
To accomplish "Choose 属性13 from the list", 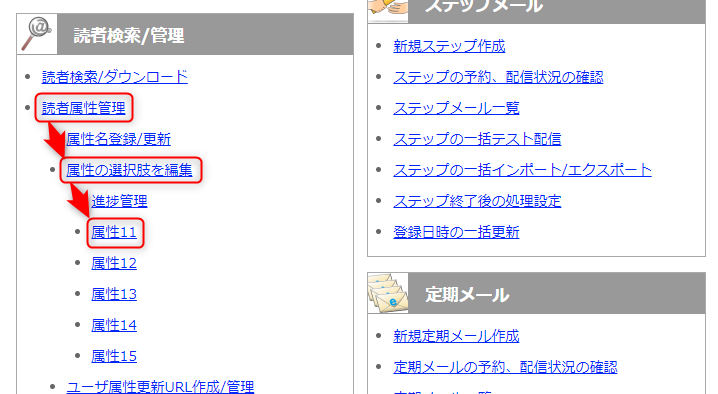I will pos(114,294).
